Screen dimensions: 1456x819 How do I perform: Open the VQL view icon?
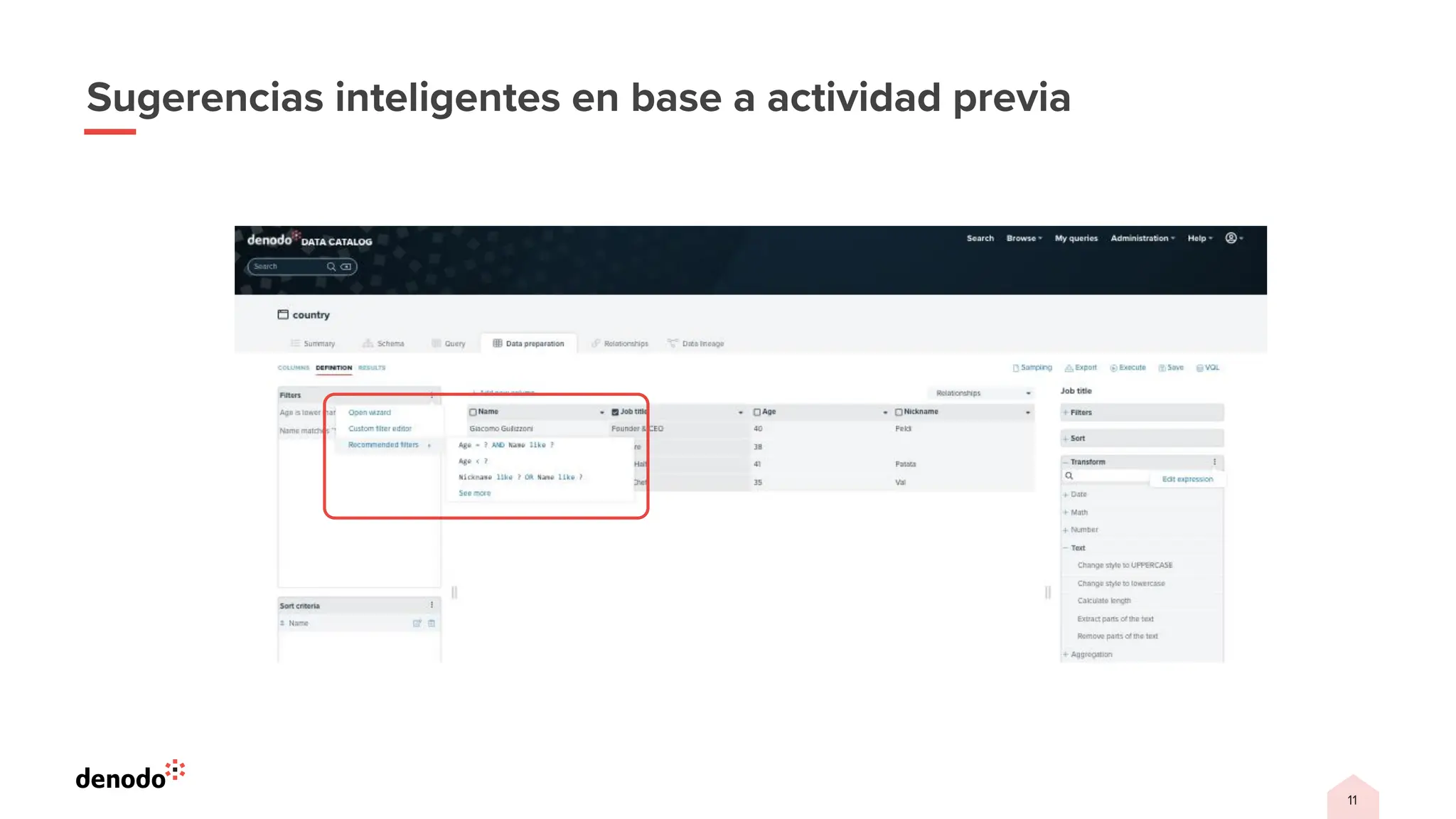click(x=1199, y=368)
